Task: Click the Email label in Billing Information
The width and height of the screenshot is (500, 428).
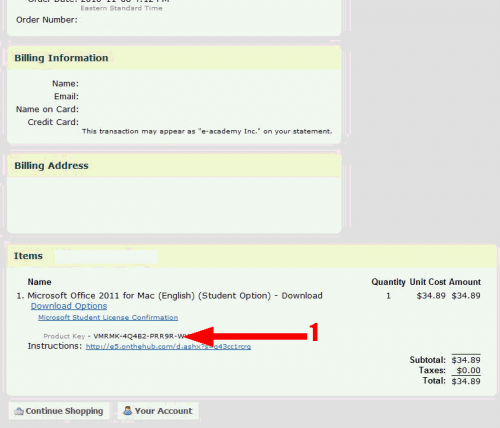Action: 66,97
